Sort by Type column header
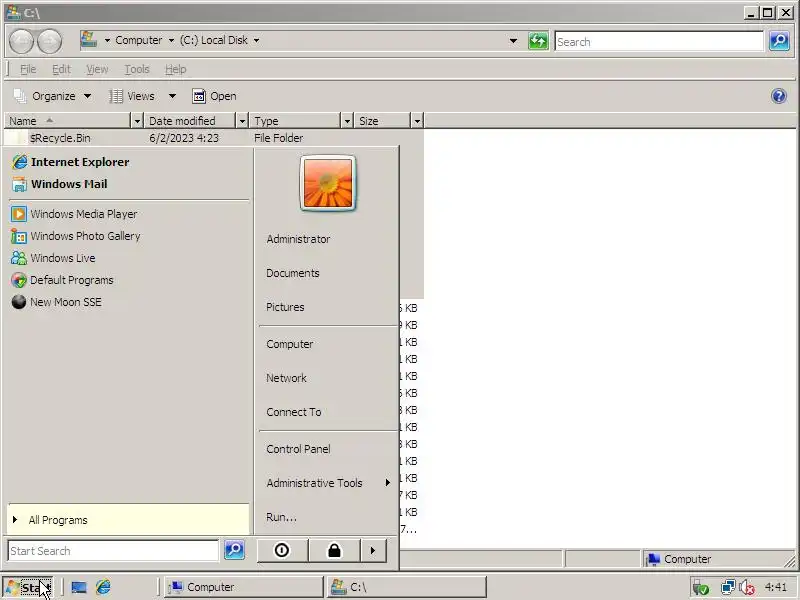800x600 pixels. [295, 121]
